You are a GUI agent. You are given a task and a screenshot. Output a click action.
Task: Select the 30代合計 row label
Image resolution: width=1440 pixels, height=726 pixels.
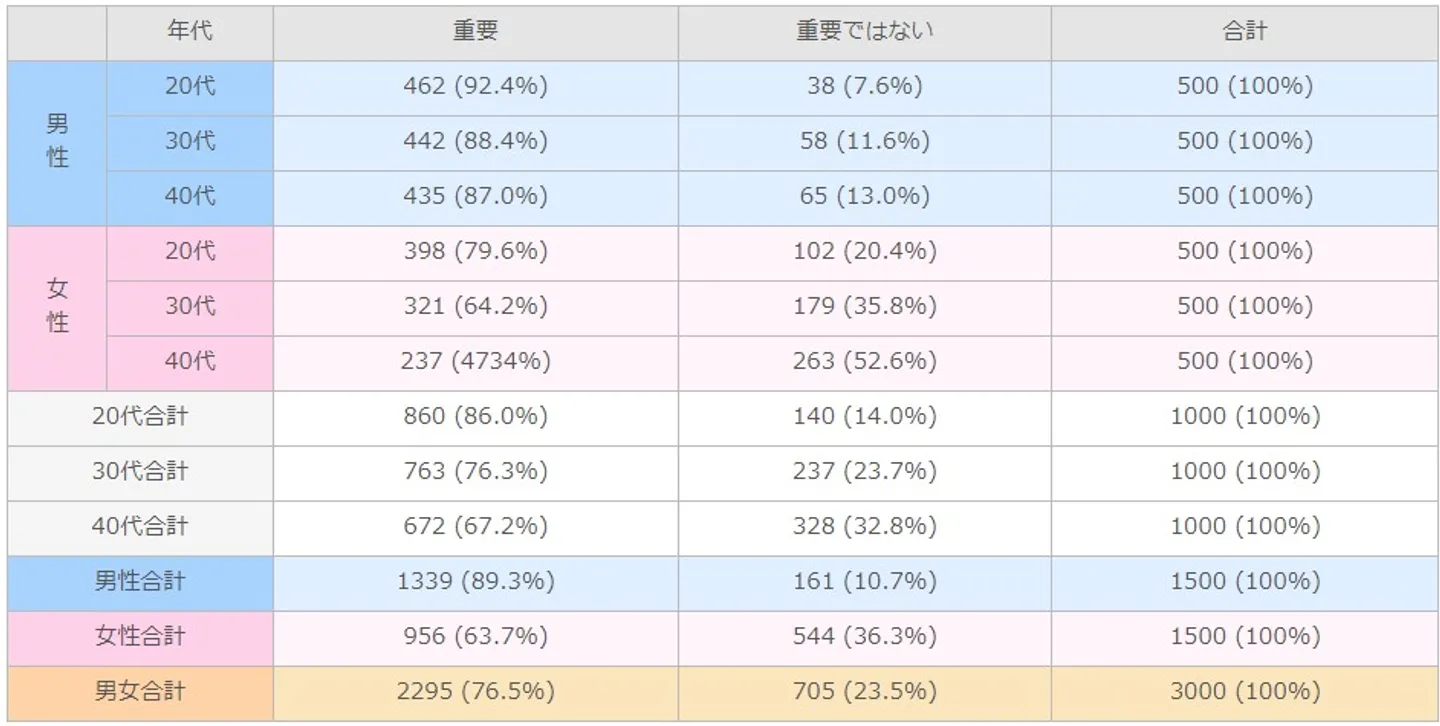140,472
